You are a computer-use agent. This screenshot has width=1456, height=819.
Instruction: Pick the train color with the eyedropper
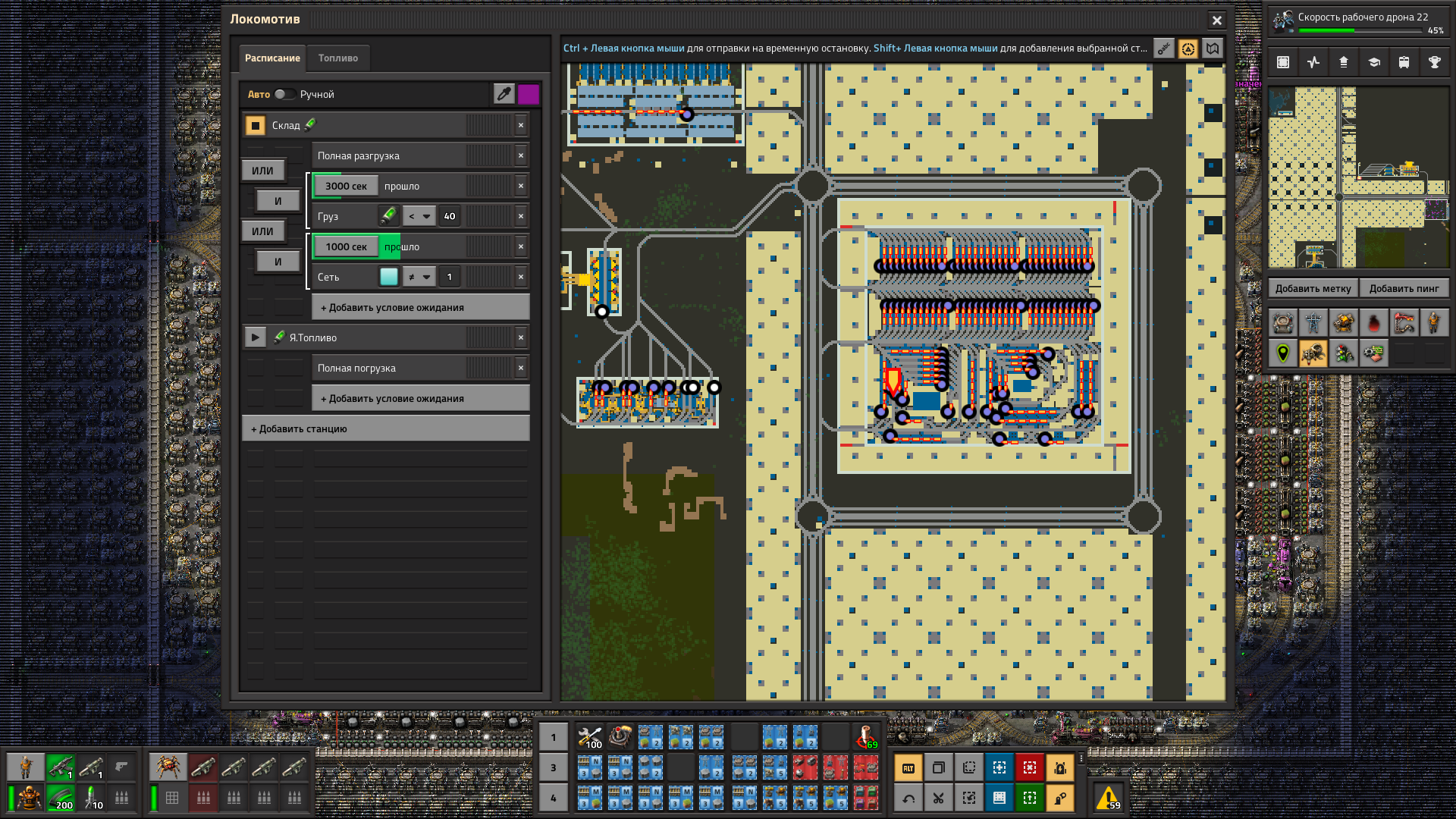(504, 94)
